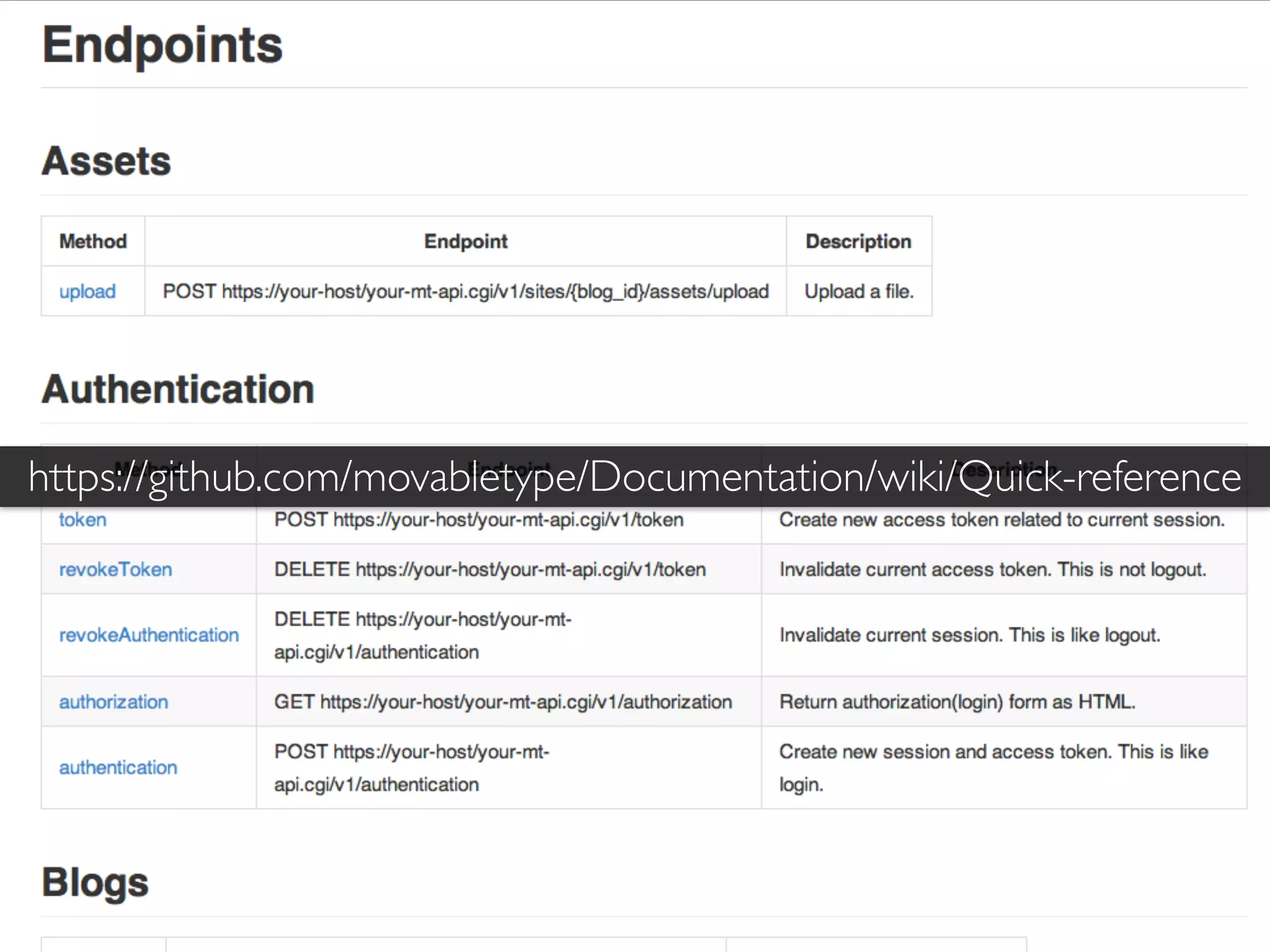Open the revokeAuthentication method link
This screenshot has height=952, width=1270.
click(149, 635)
